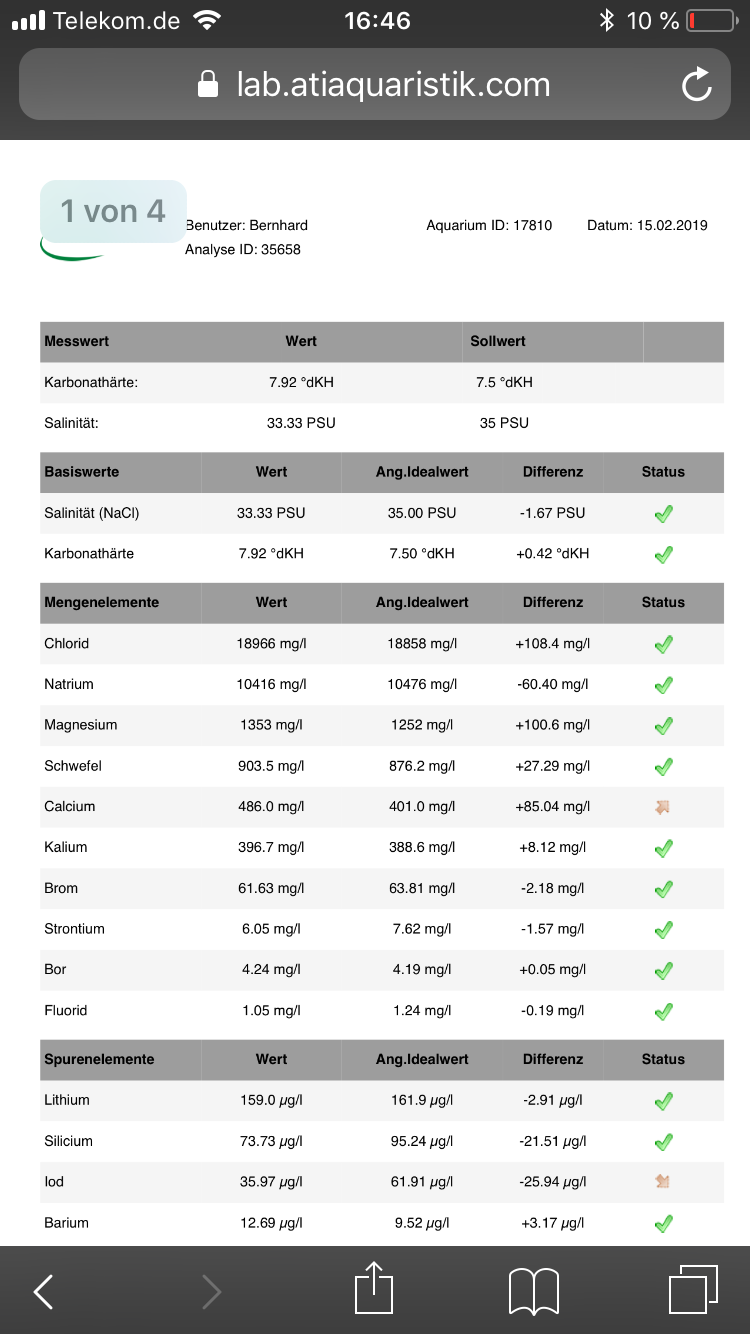This screenshot has width=750, height=1334.
Task: Tap the green checkmark for Chlorid
Action: pos(663,645)
